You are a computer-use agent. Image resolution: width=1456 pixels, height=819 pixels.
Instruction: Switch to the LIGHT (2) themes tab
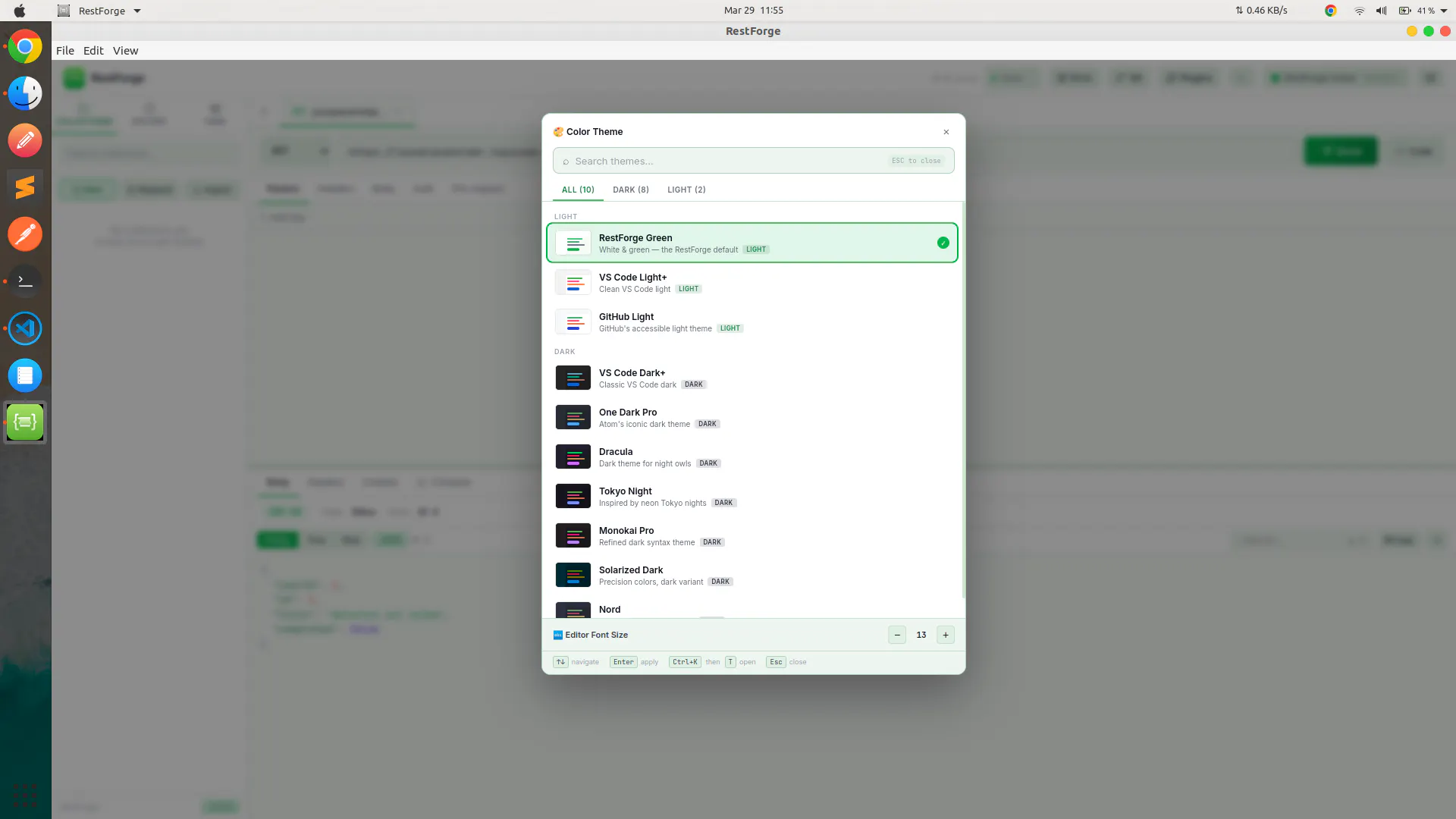tap(686, 190)
